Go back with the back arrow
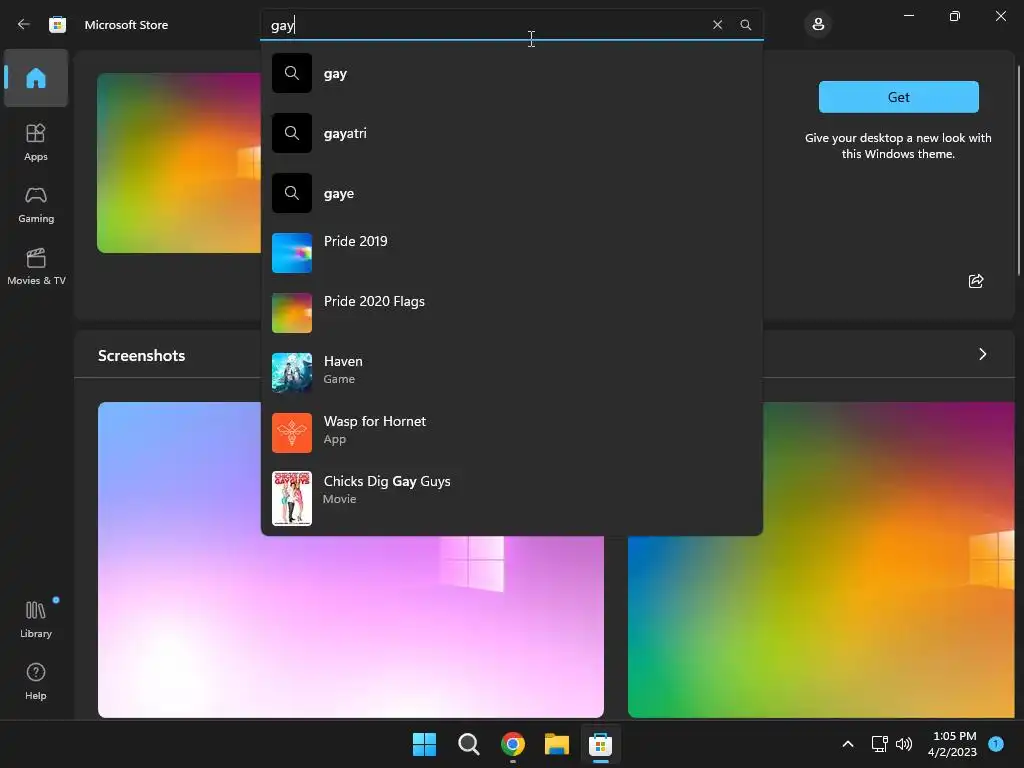The height and width of the screenshot is (768, 1024). [24, 24]
